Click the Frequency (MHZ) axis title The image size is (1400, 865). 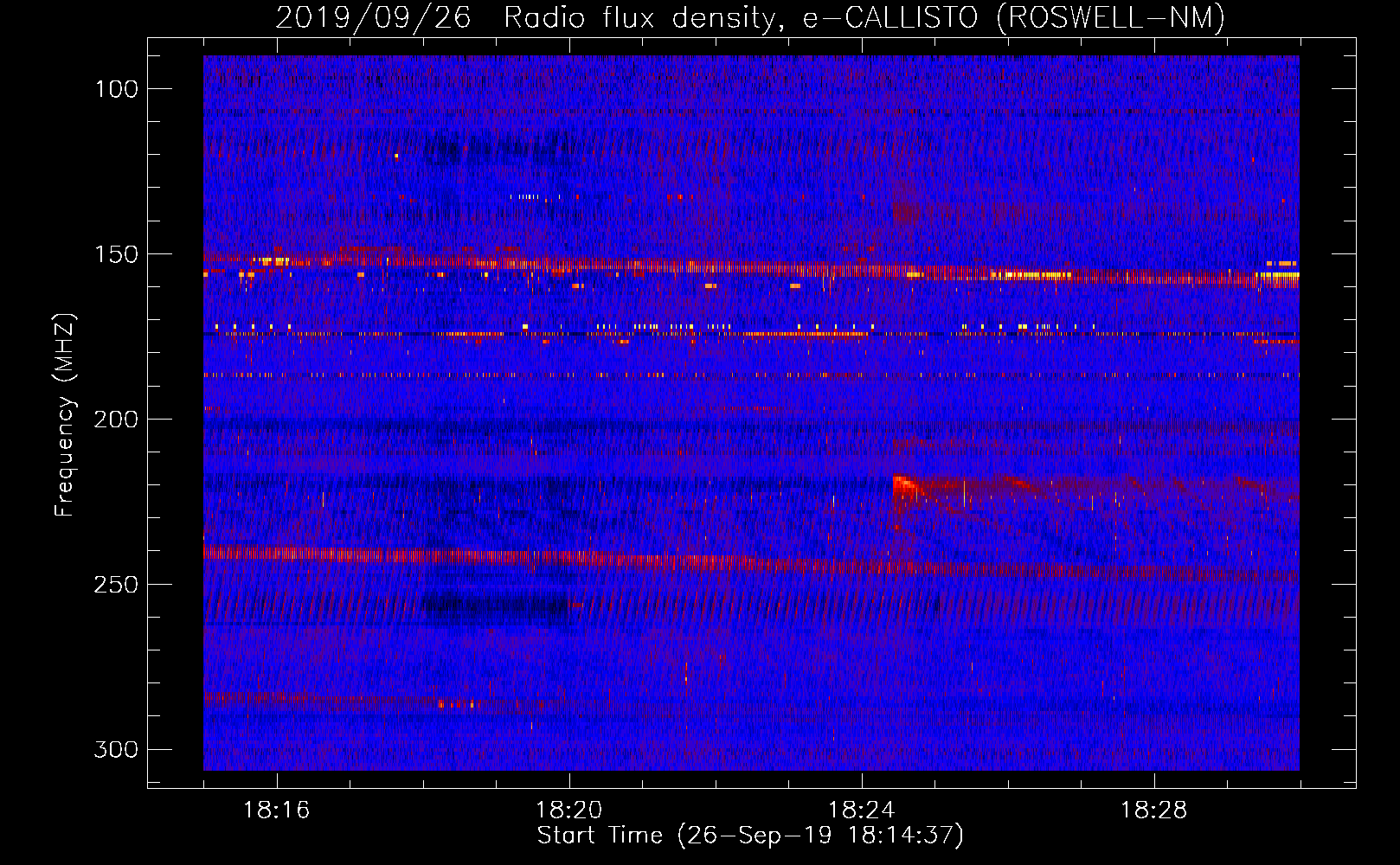point(66,415)
